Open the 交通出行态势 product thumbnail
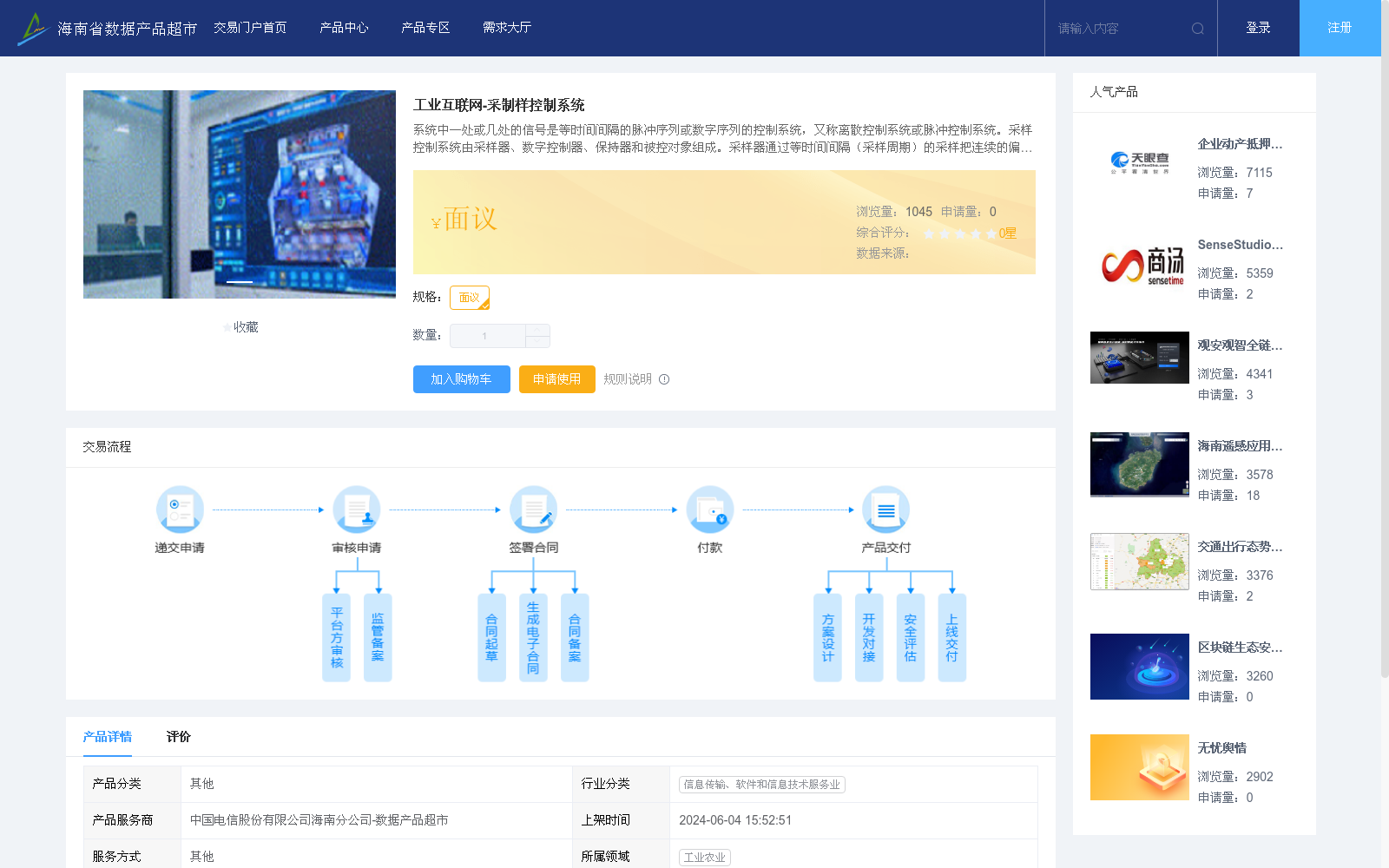This screenshot has height=868, width=1389. pyautogui.click(x=1140, y=562)
